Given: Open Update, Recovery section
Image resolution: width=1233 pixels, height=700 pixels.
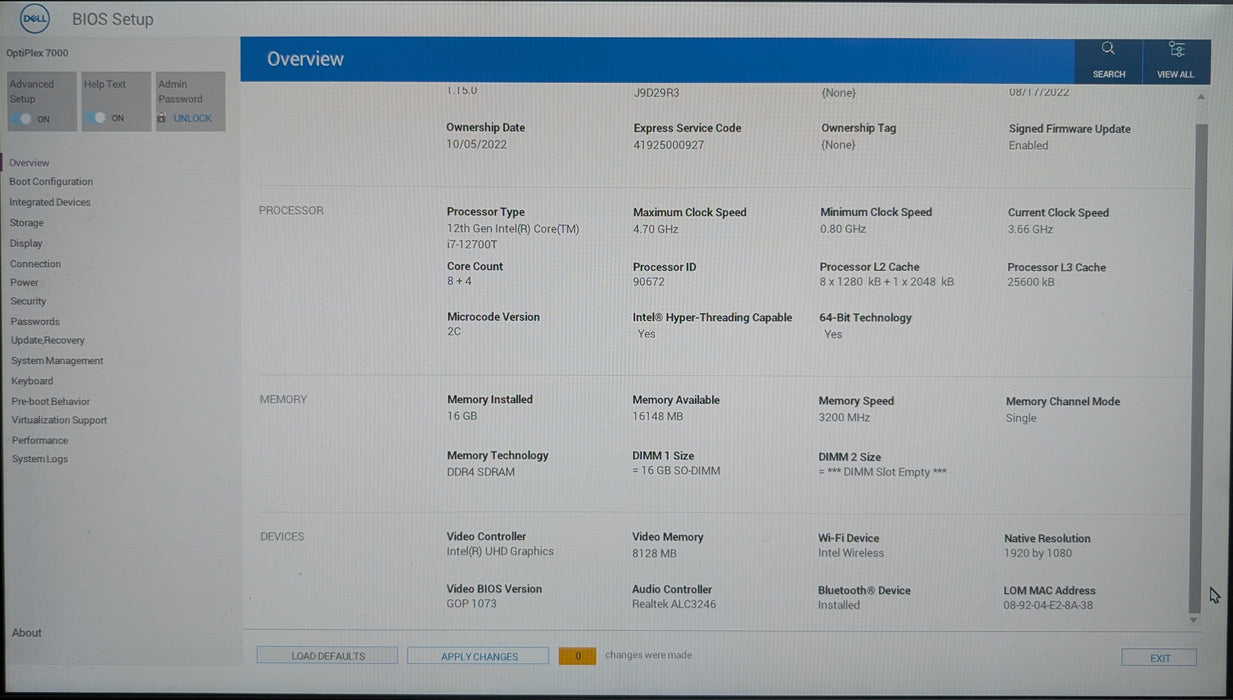Looking at the screenshot, I should coord(48,340).
